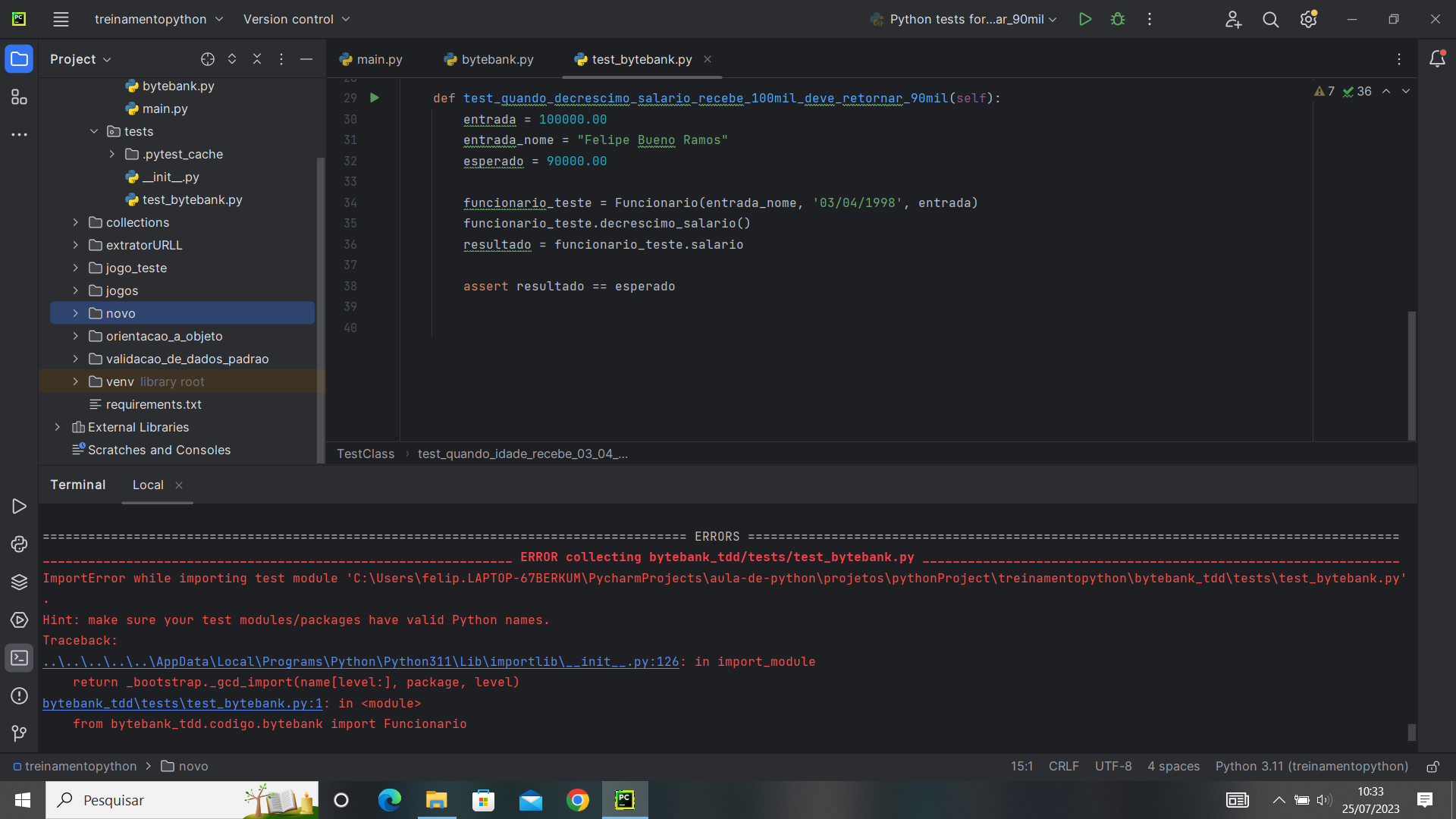Screen dimensions: 1456x819
Task: Close the test_bytebank.py tab
Action: 708,59
